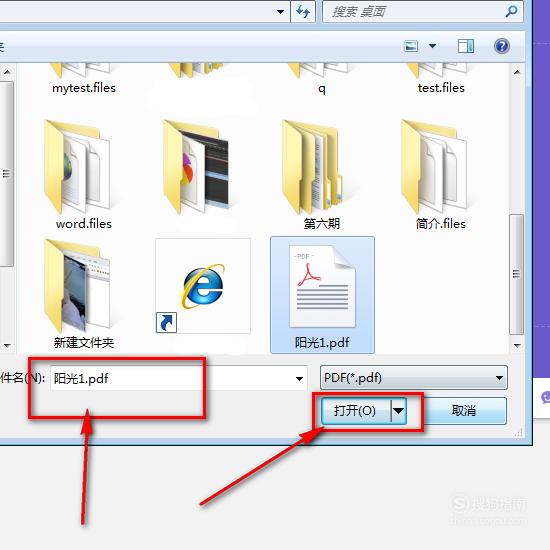Click the refresh button beside address bar
Image resolution: width=550 pixels, height=550 pixels.
[303, 12]
